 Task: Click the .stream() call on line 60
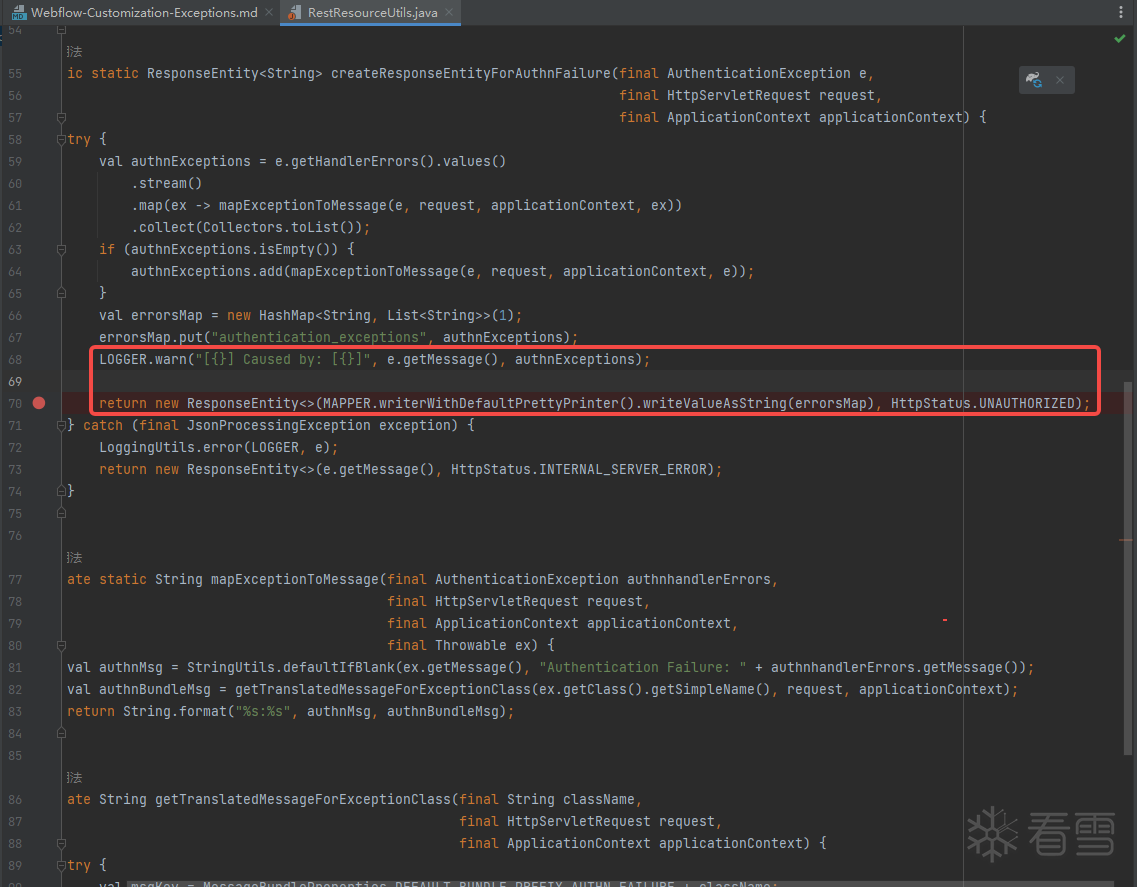coord(167,183)
